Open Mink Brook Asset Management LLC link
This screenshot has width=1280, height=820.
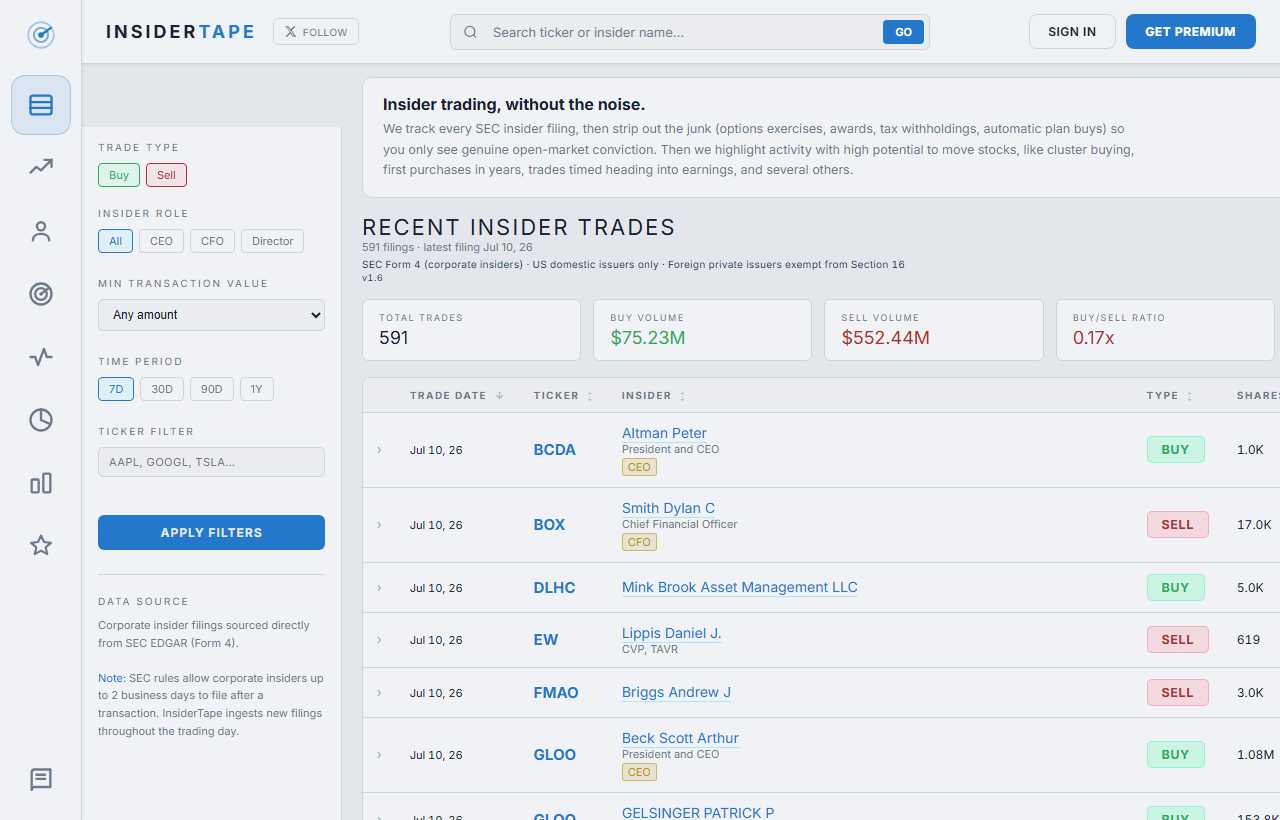(x=740, y=587)
